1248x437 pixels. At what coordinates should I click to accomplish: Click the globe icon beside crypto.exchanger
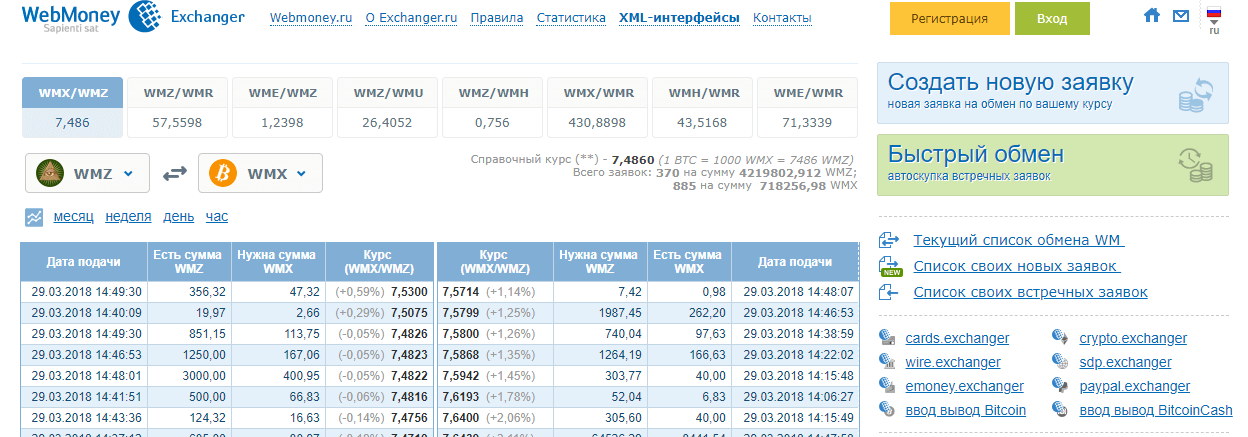[1061, 338]
